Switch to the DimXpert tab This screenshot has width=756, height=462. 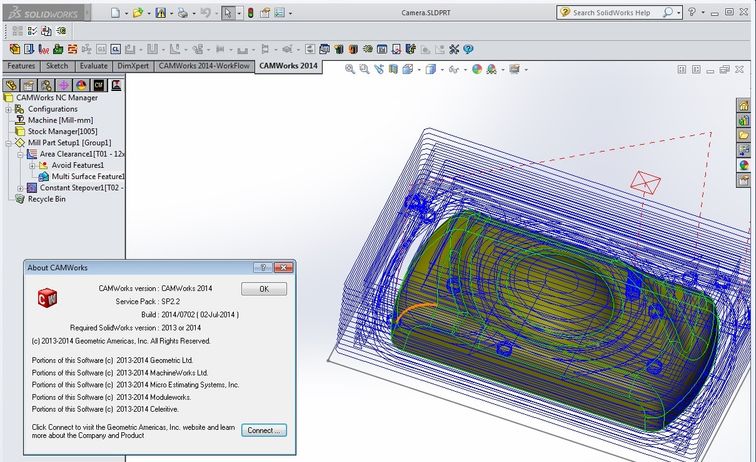[x=133, y=66]
